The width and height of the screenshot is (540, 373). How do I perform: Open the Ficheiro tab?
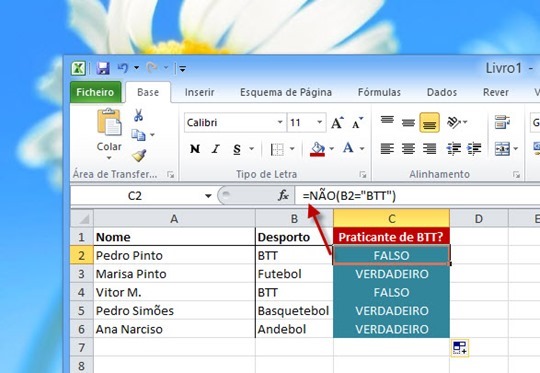[95, 92]
